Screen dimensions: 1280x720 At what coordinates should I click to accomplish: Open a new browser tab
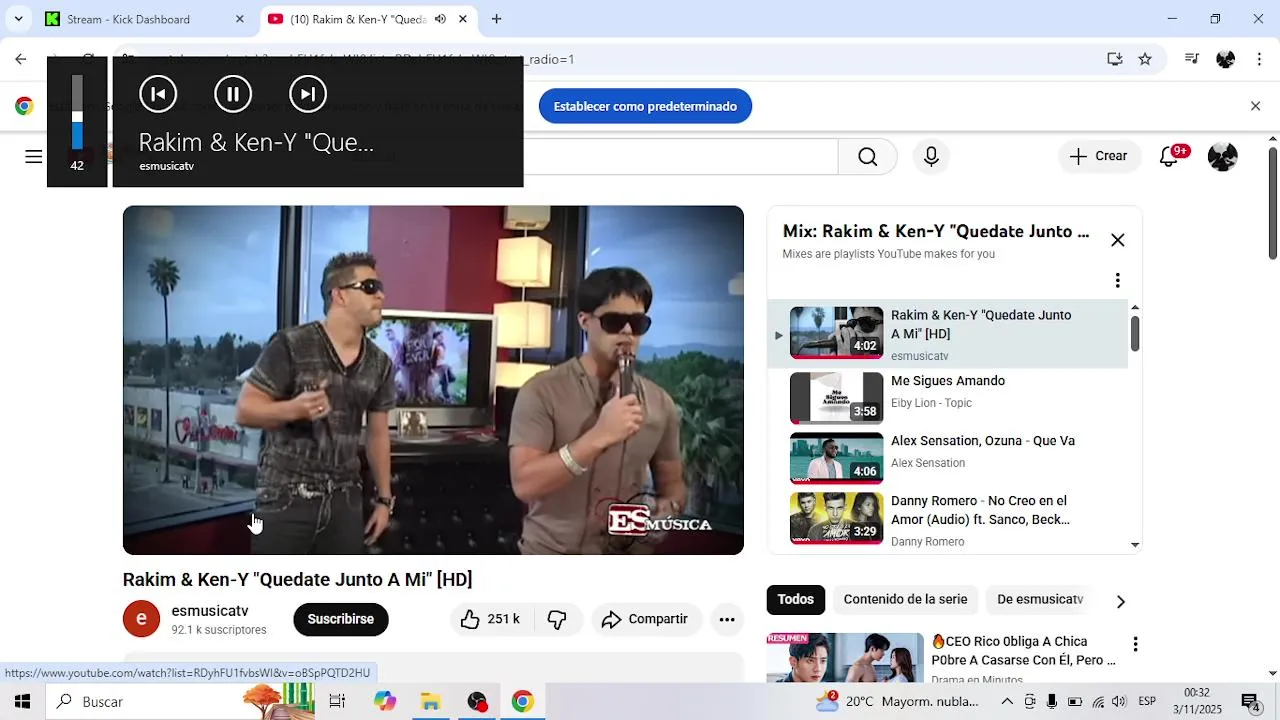coord(496,19)
